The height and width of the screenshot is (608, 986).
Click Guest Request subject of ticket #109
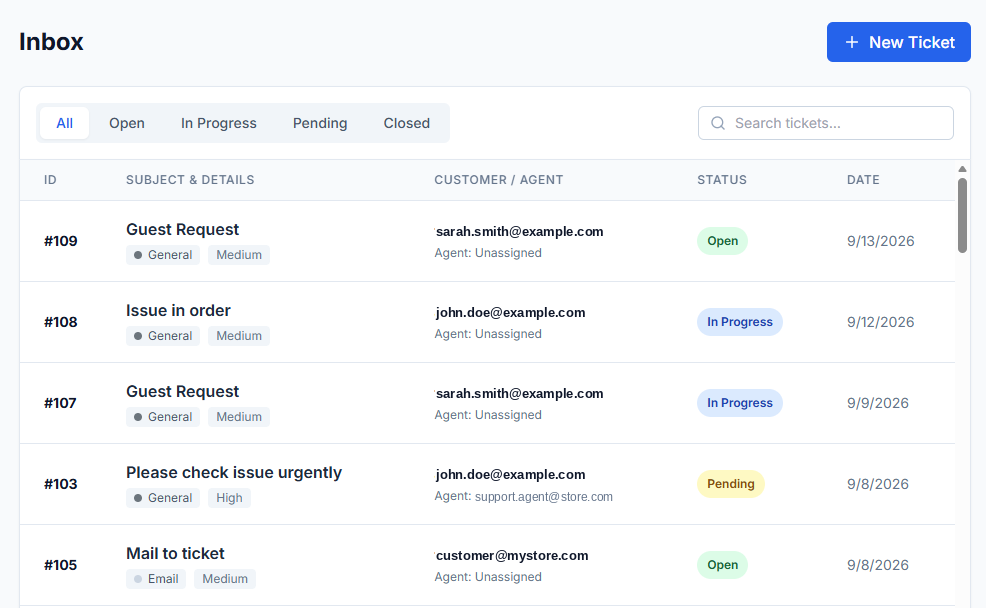(x=182, y=229)
